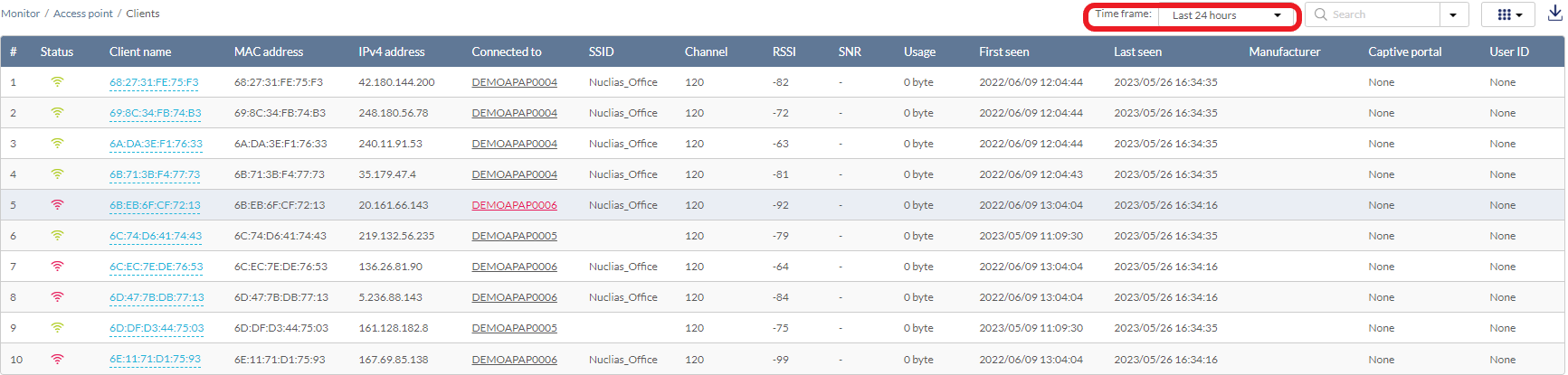Click Wi-Fi status icon in row 9
This screenshot has height=375, width=1568.
[57, 328]
